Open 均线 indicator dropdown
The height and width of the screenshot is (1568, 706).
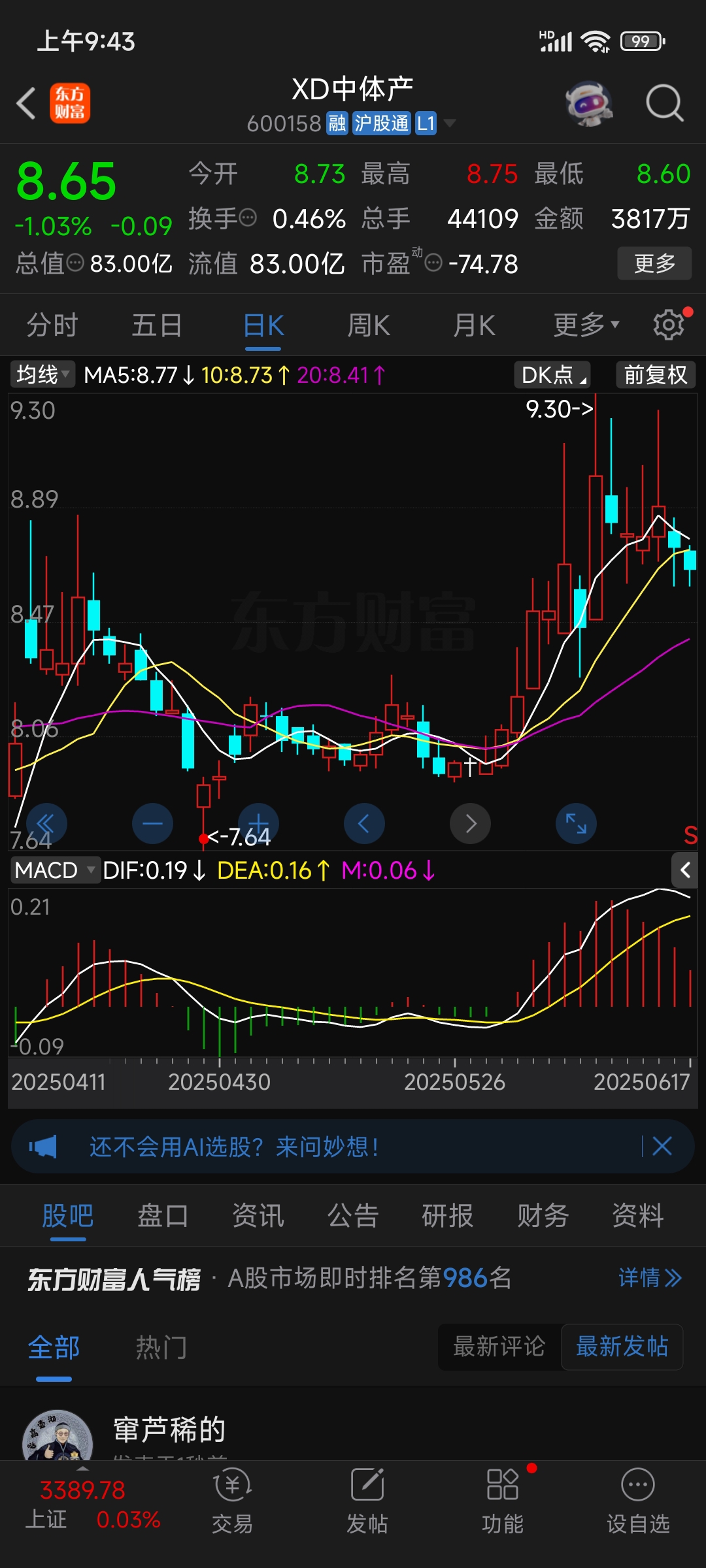click(42, 374)
